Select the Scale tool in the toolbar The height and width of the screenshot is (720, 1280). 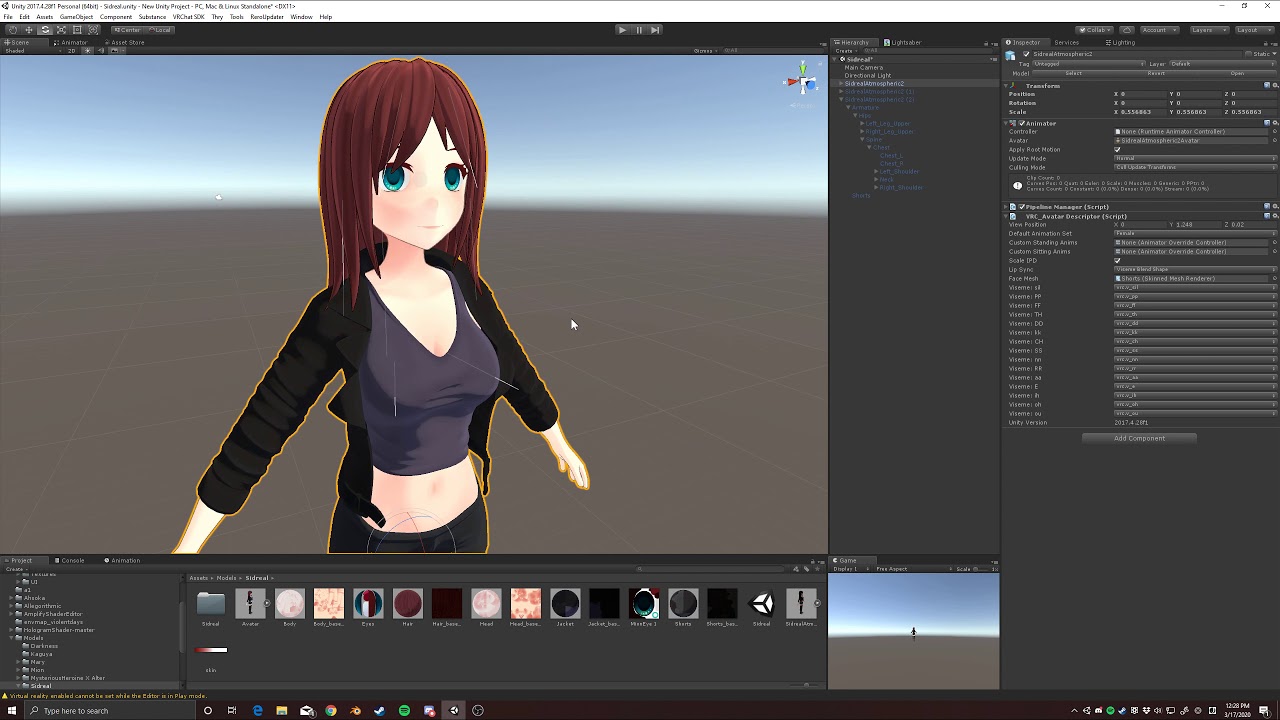pos(61,30)
